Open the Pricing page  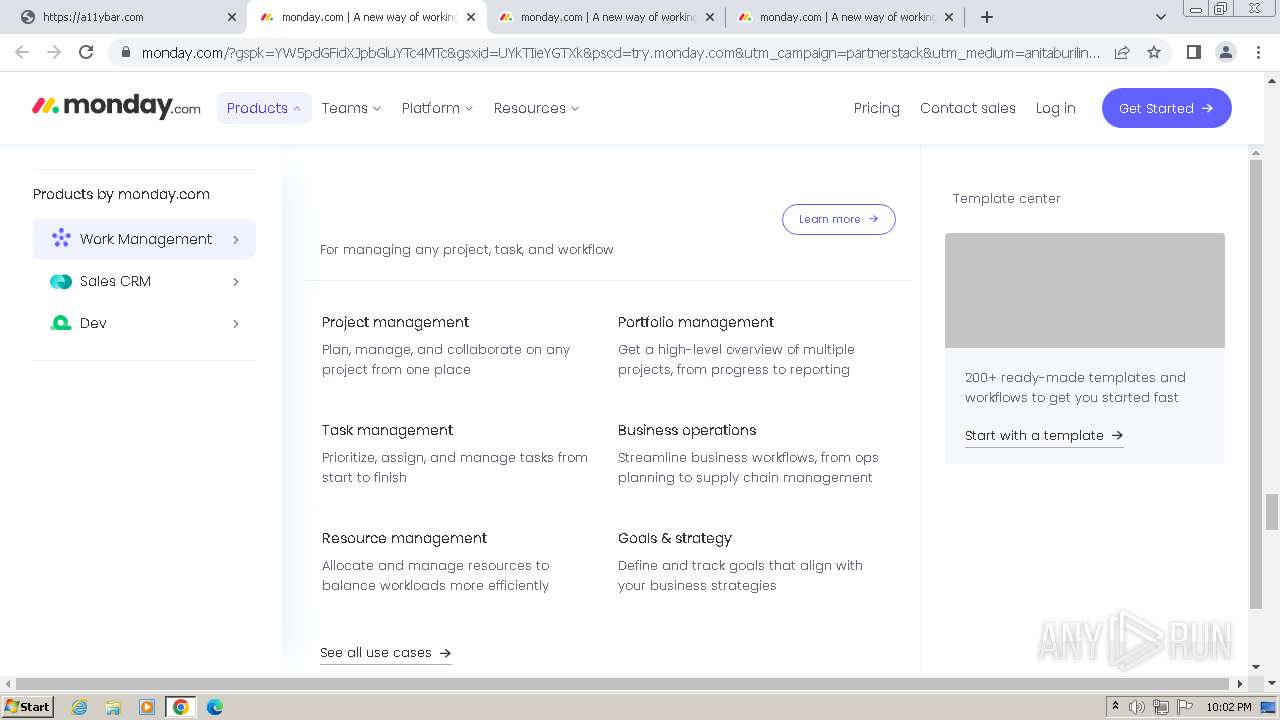pyautogui.click(x=877, y=108)
